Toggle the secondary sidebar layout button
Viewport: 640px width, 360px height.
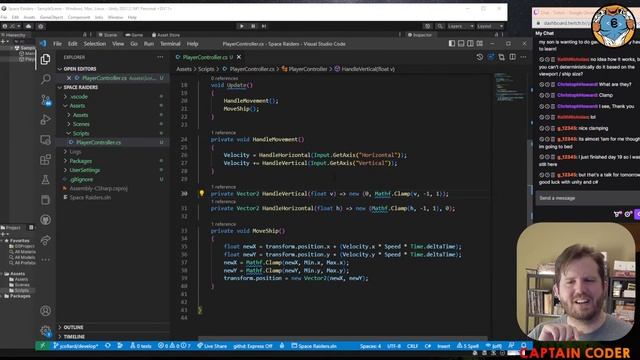(470, 44)
